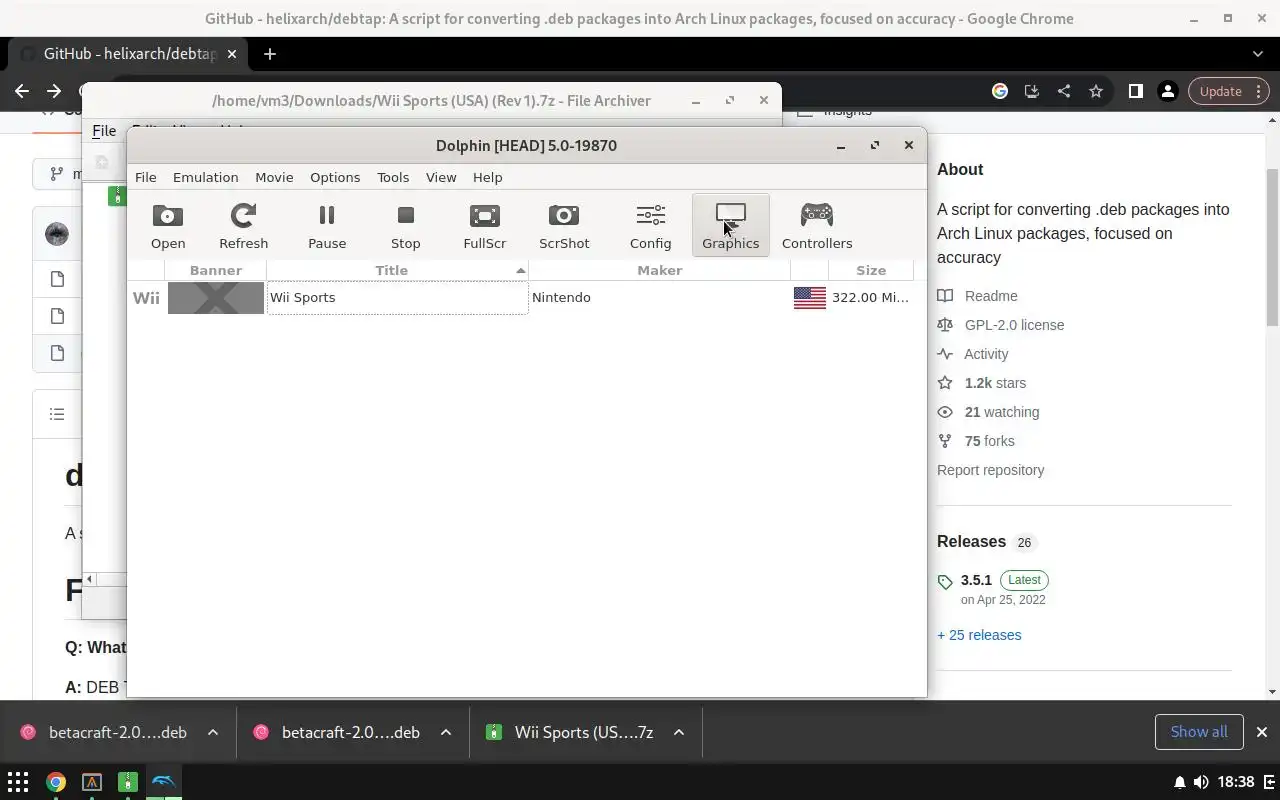
Task: Click the USA flag region icon
Action: point(810,298)
